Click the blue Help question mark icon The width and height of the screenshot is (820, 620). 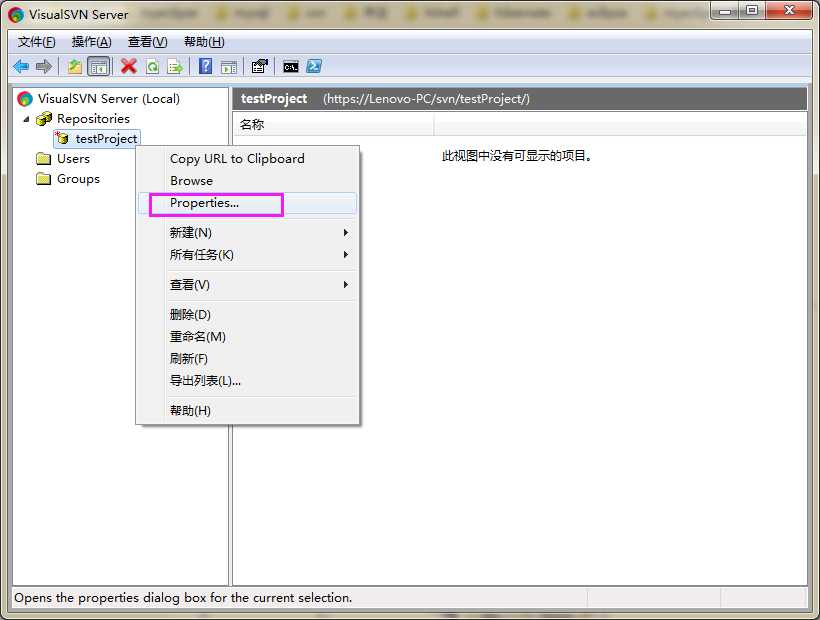[x=206, y=66]
